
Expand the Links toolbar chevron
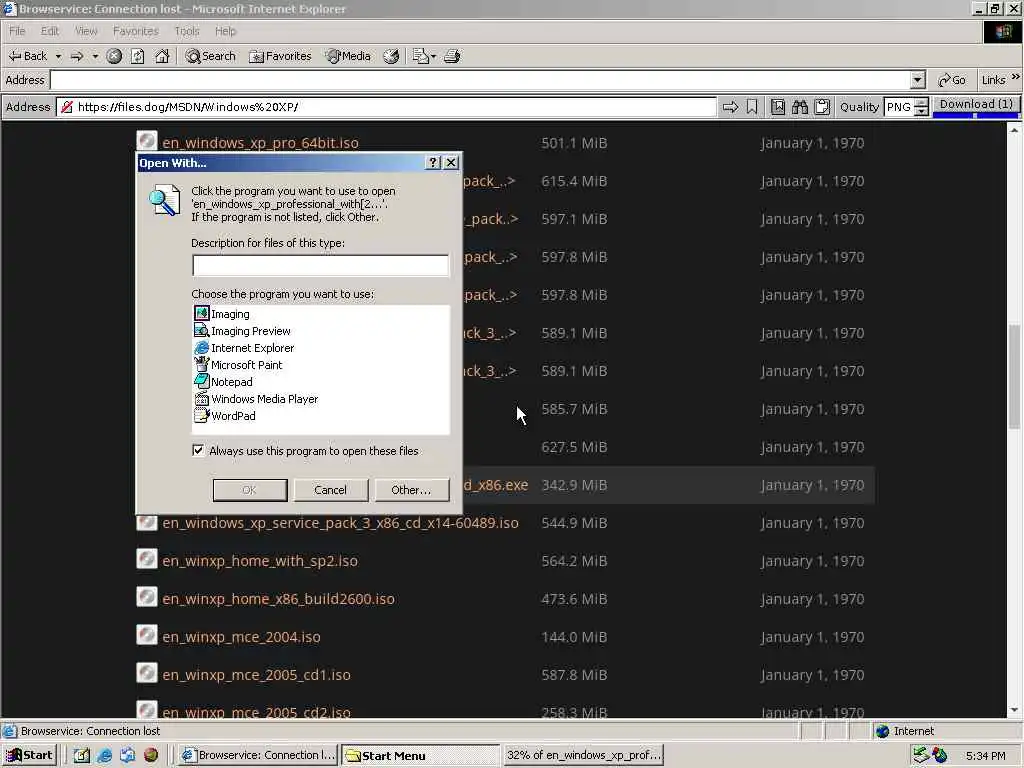point(1016,78)
